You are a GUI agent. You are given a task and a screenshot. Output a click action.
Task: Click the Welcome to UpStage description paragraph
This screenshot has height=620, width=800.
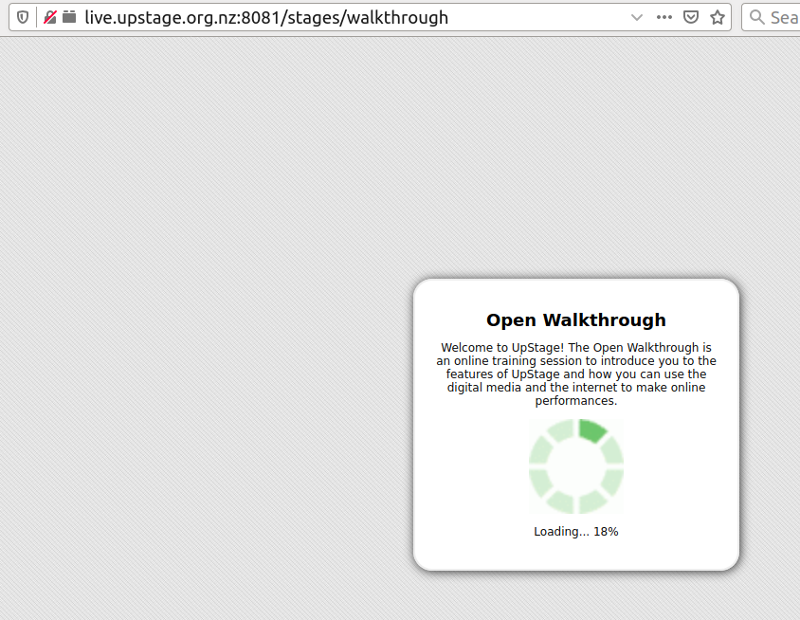576,374
